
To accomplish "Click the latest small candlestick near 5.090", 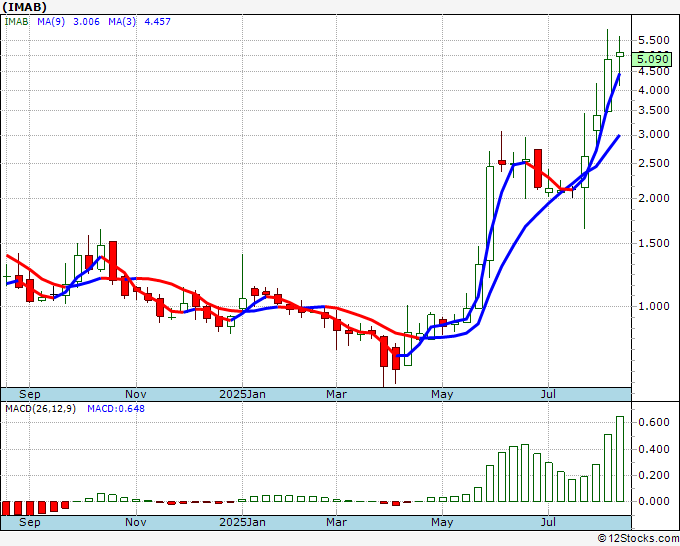I will [x=620, y=54].
